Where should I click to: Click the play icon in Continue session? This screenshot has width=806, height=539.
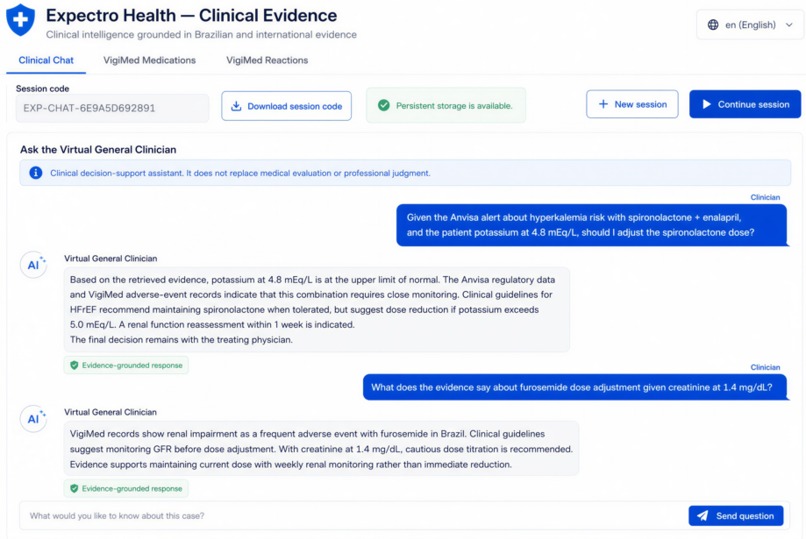coord(707,104)
